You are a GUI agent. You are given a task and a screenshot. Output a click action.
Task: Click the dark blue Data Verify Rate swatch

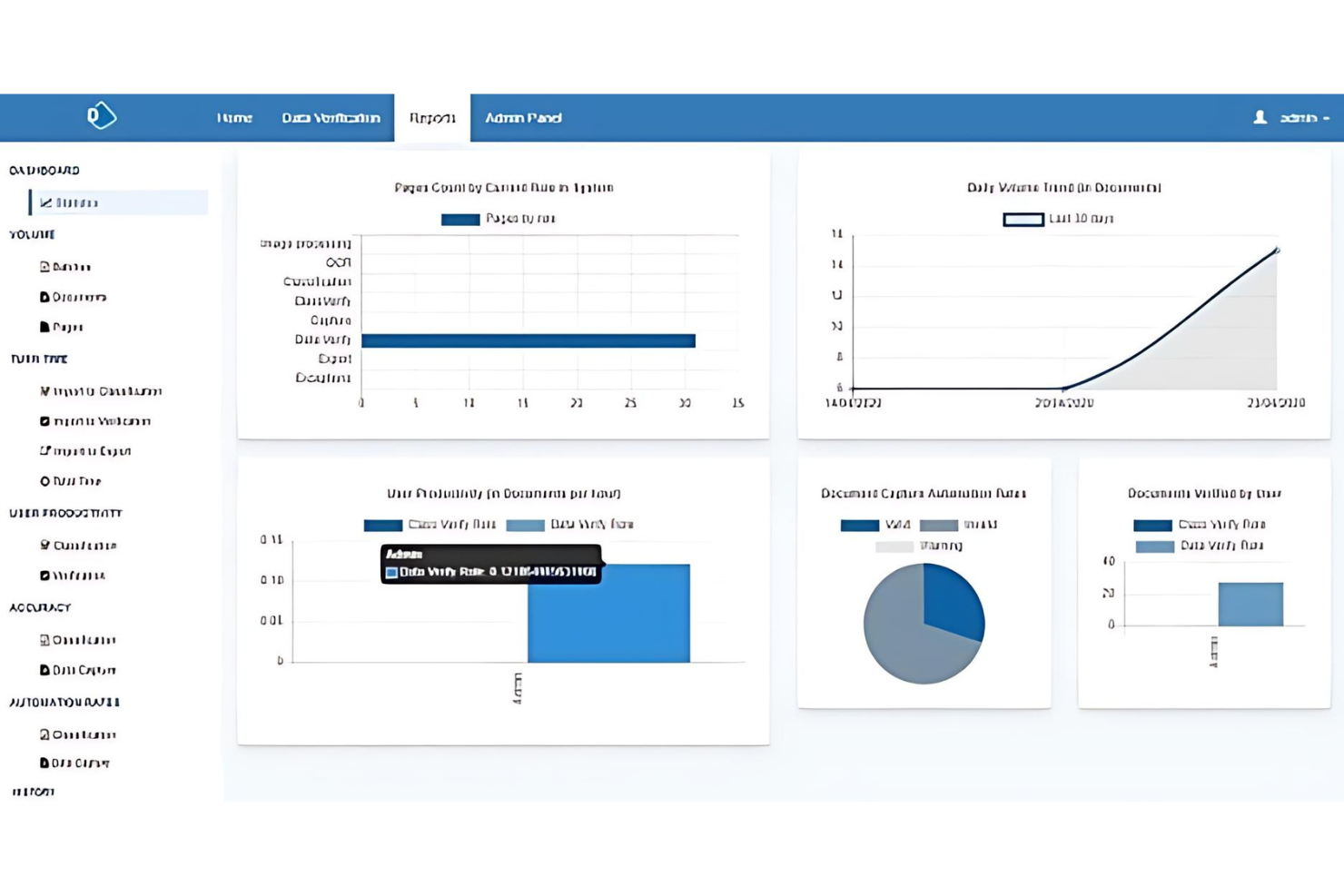point(381,524)
